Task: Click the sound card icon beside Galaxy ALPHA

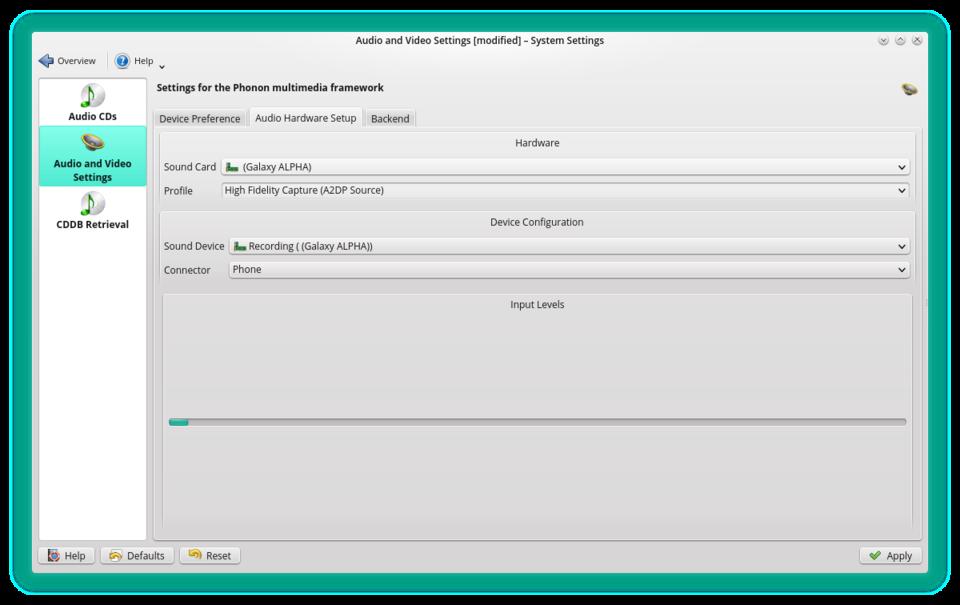Action: click(x=232, y=167)
